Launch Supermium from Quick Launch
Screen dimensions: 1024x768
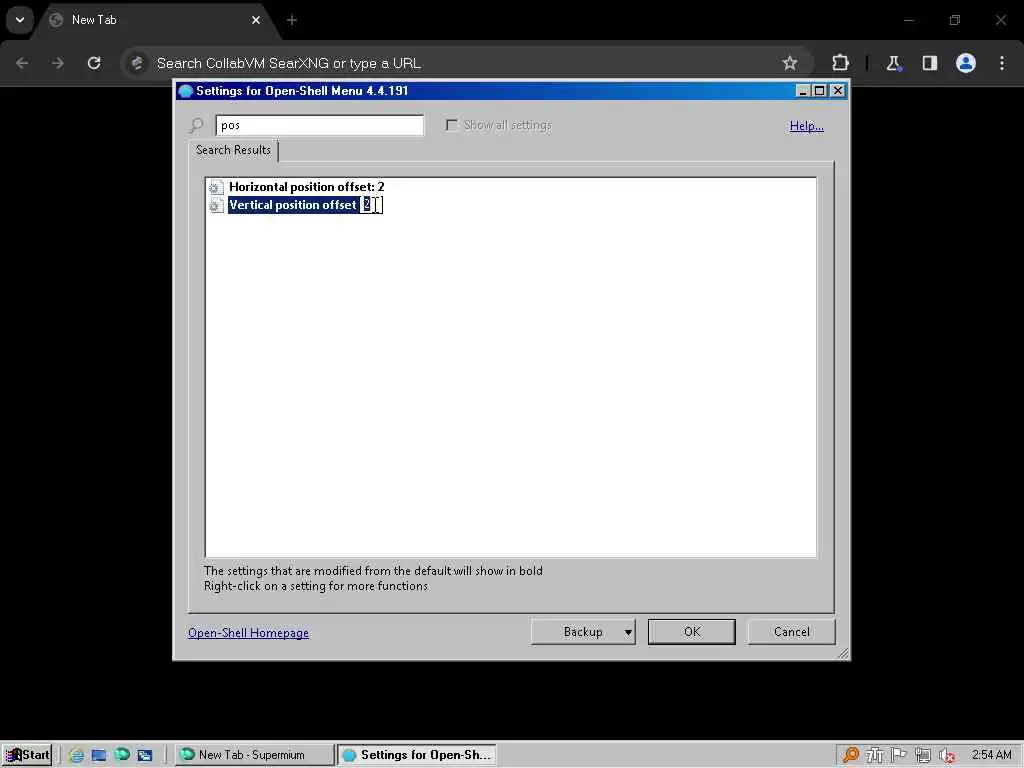pyautogui.click(x=122, y=755)
